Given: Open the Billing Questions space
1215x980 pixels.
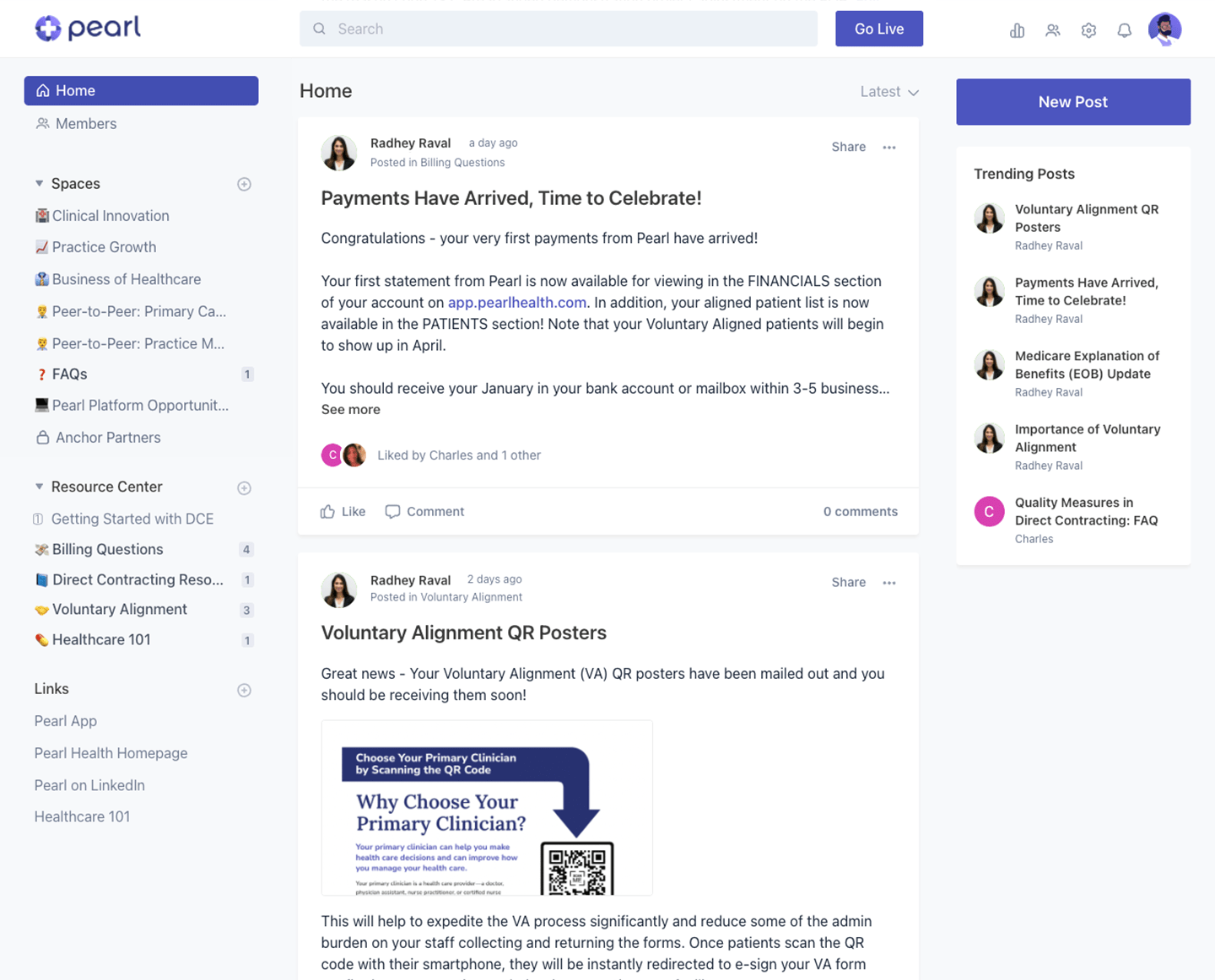Looking at the screenshot, I should pos(107,549).
